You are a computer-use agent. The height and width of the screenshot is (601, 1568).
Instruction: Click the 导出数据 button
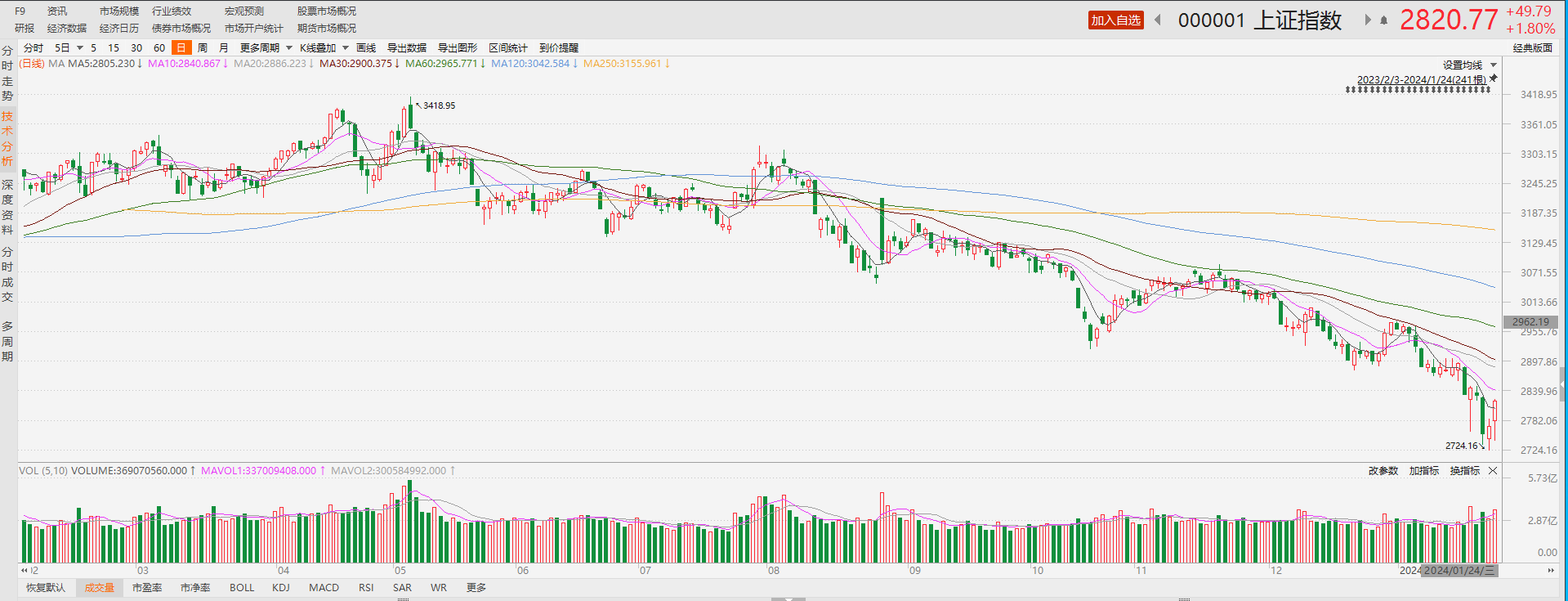coord(407,47)
